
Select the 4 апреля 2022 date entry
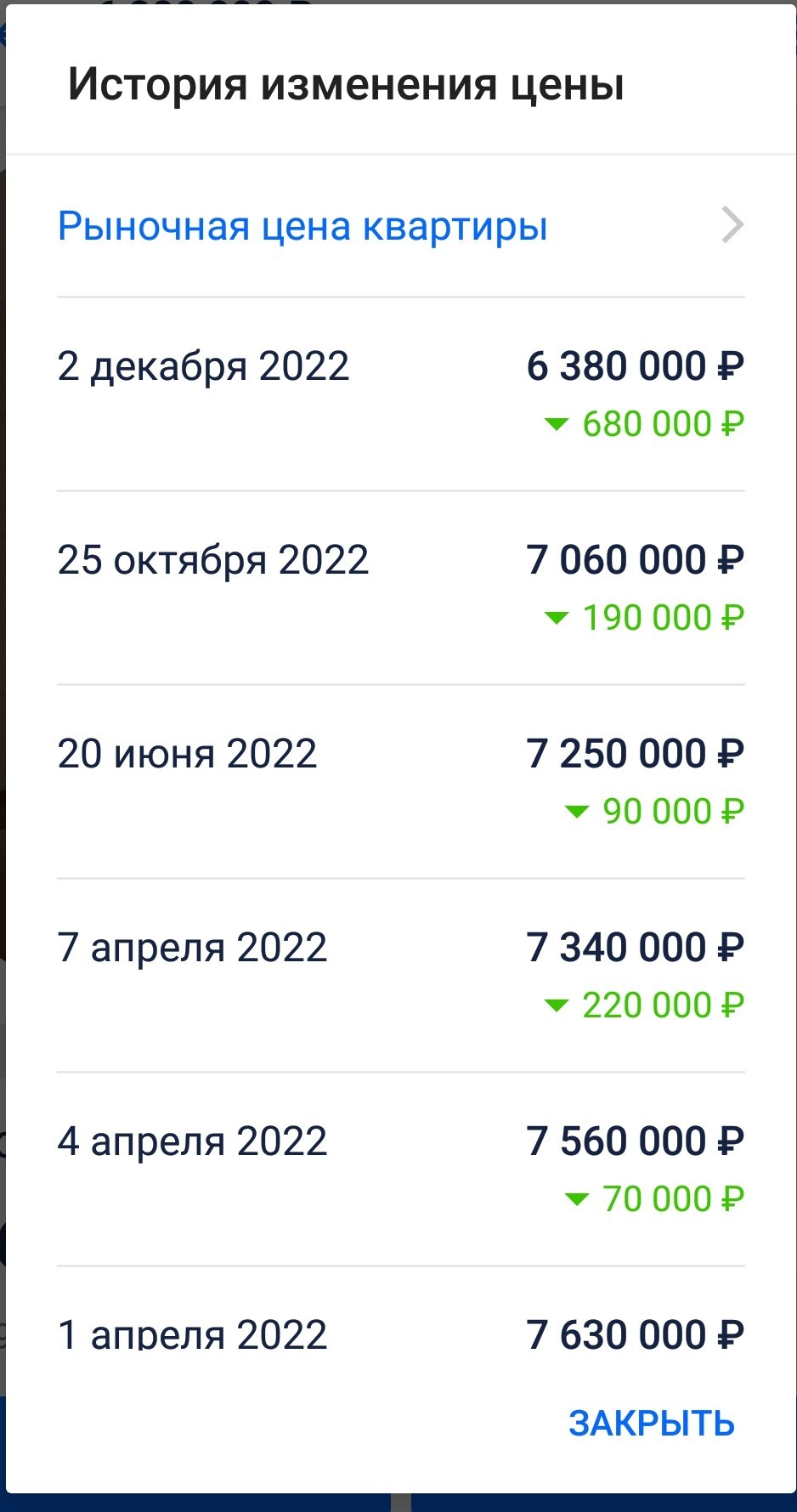[x=192, y=1142]
